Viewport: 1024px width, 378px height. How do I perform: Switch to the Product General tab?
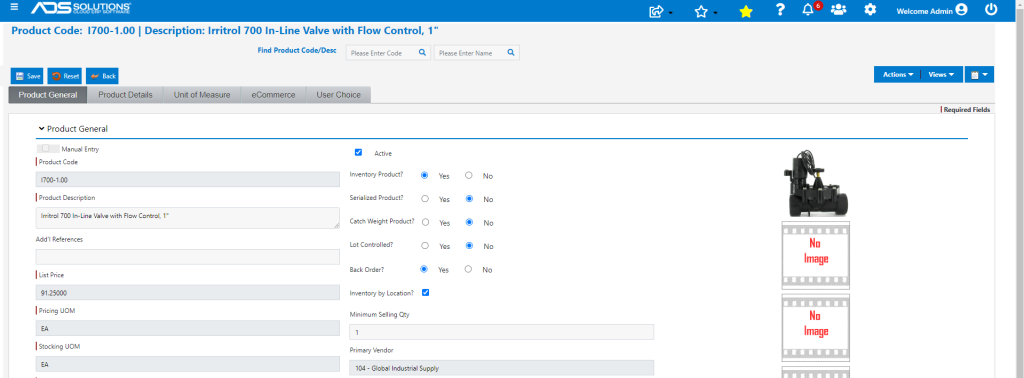[x=48, y=95]
